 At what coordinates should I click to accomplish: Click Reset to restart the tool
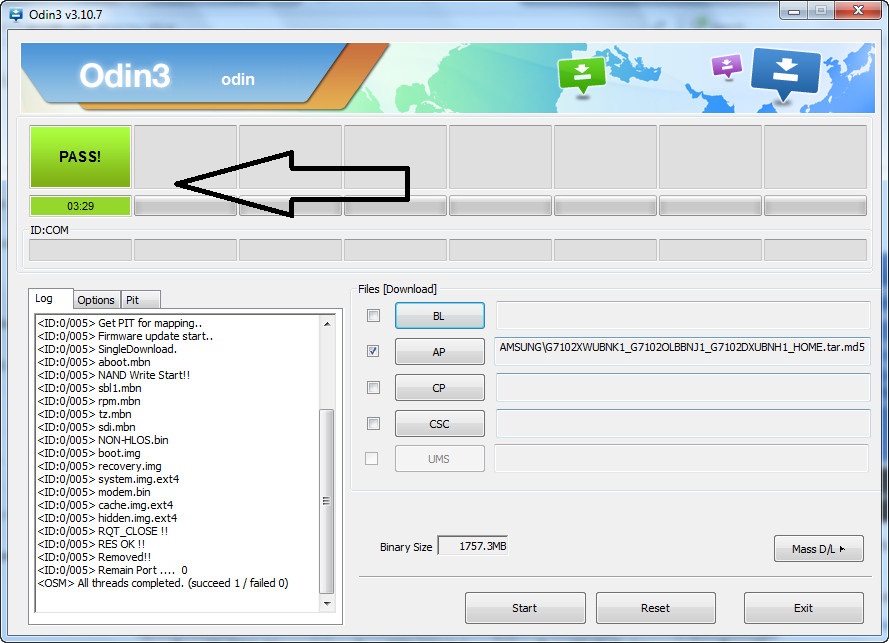coord(655,608)
